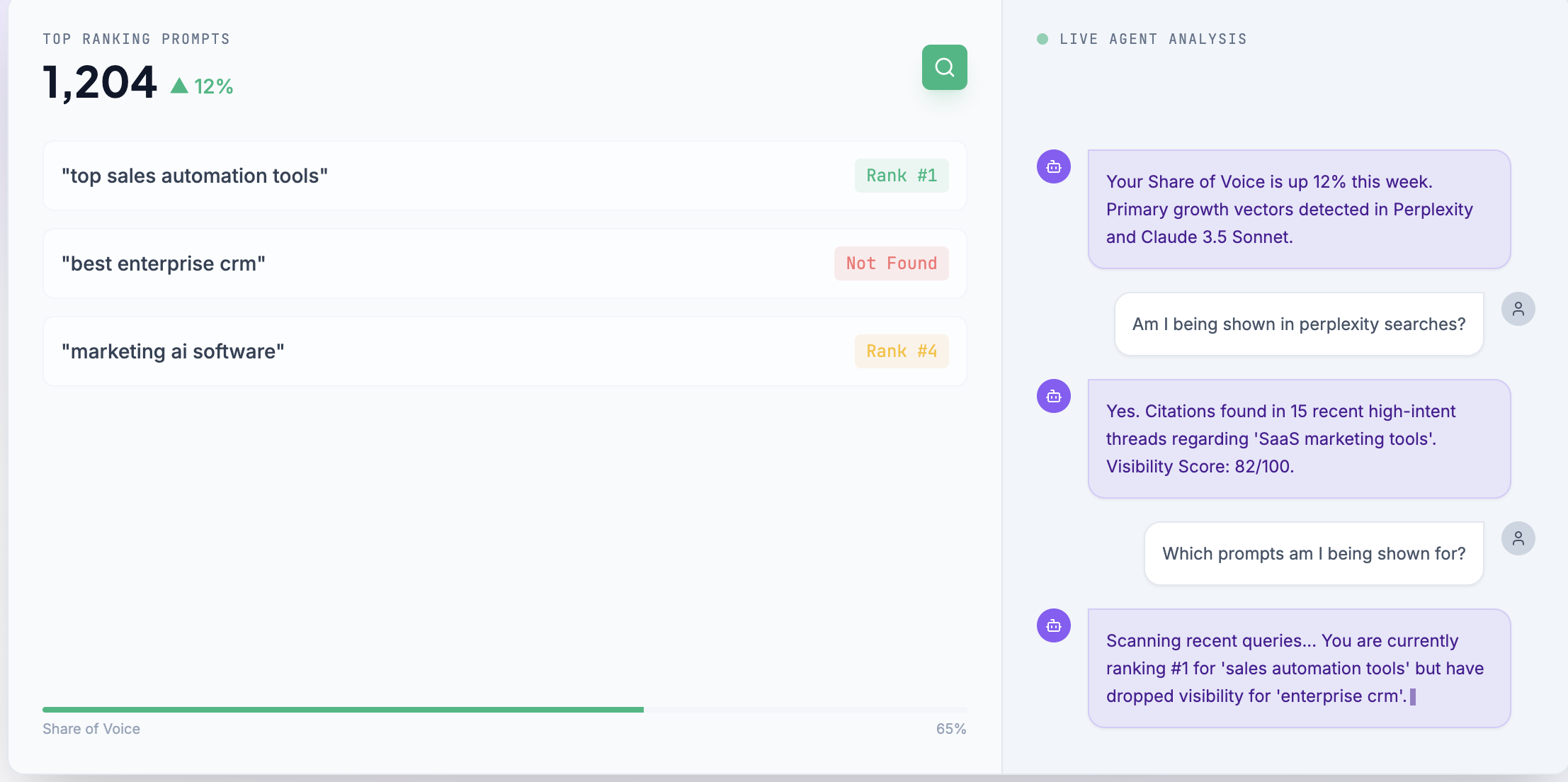
Task: Toggle the Rank #4 badge for marketing ai software
Action: pos(901,351)
